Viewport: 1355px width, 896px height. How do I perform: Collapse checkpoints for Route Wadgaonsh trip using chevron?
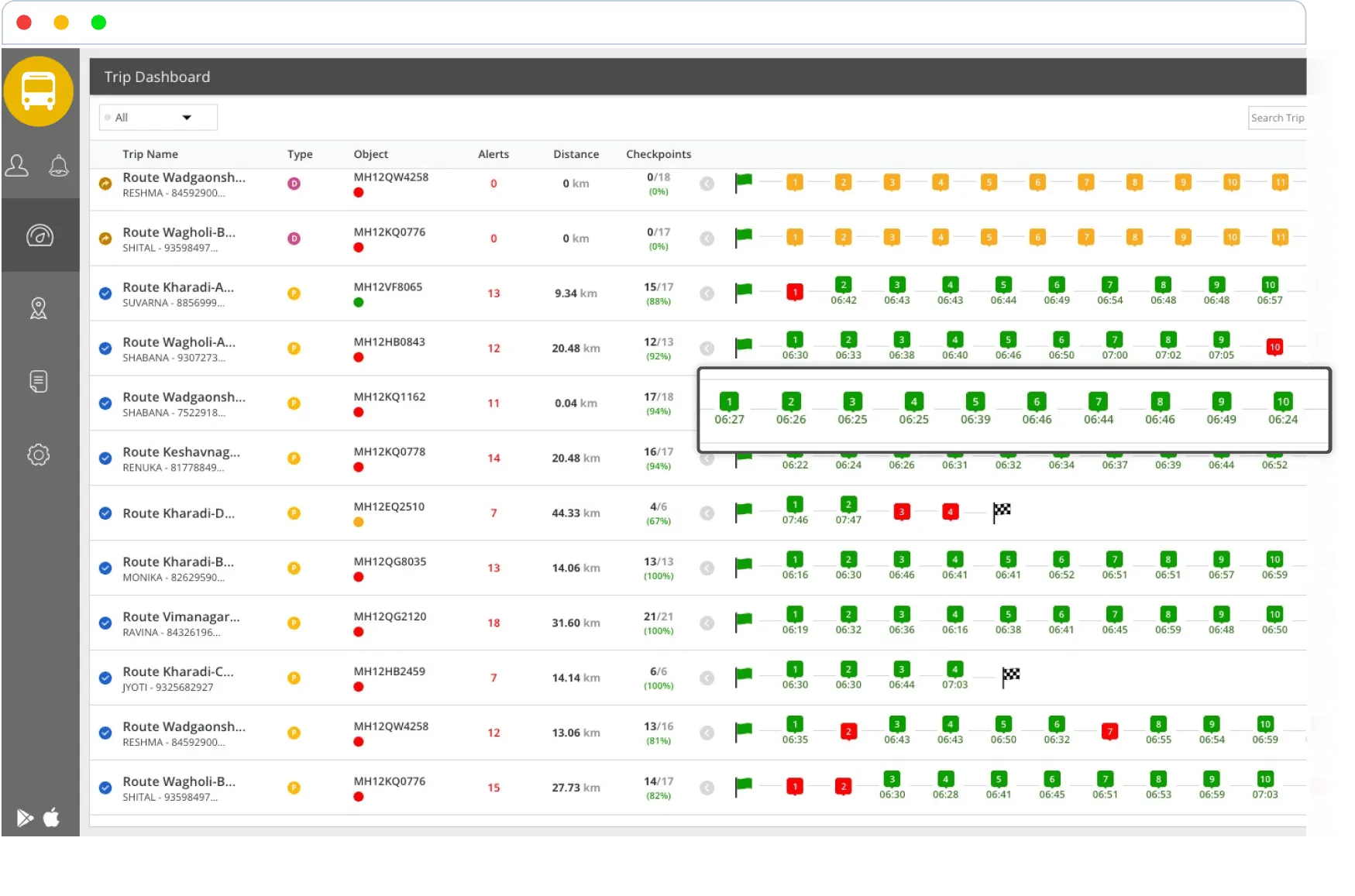click(707, 184)
